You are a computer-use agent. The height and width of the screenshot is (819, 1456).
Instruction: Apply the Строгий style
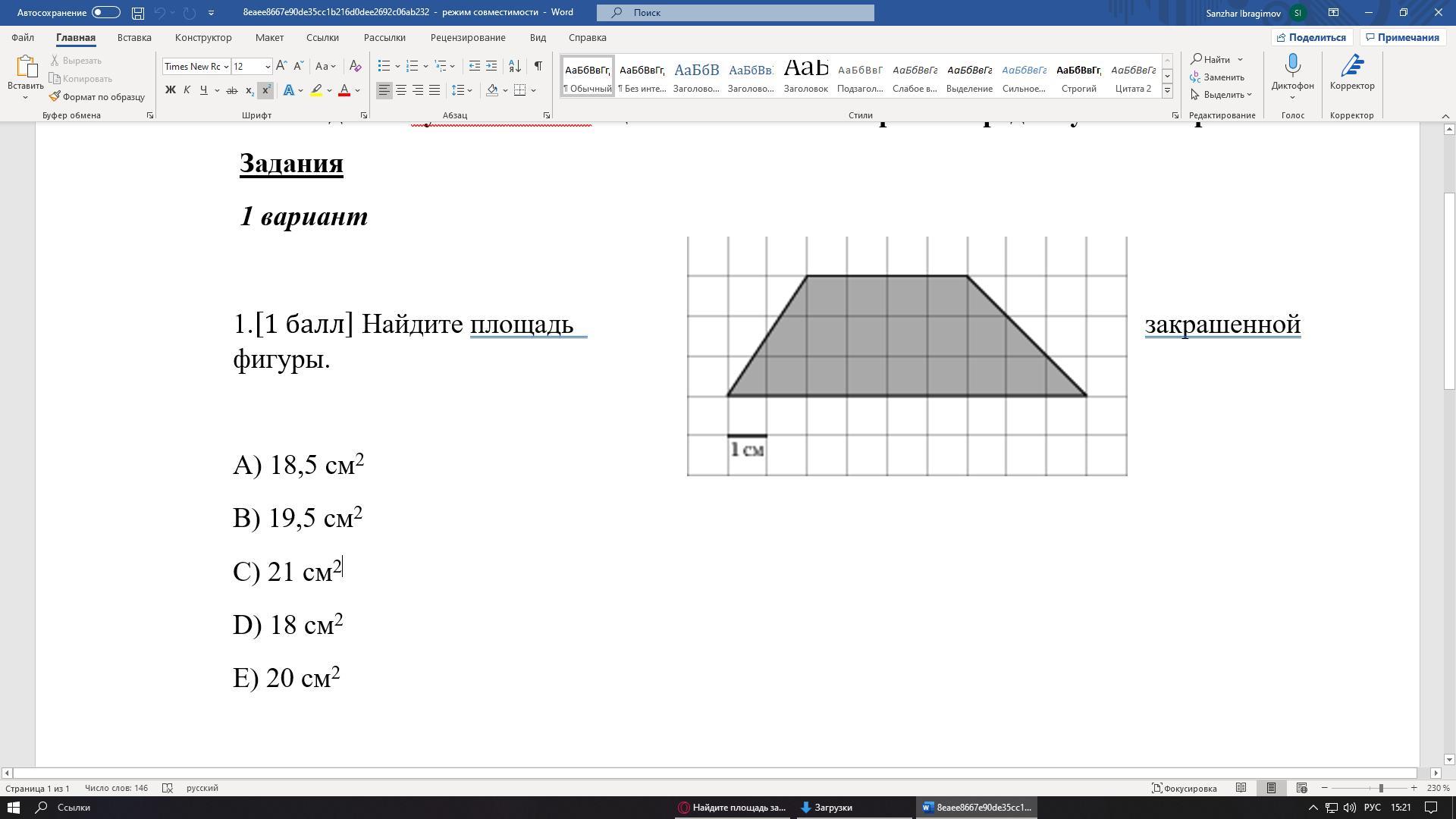(x=1078, y=75)
